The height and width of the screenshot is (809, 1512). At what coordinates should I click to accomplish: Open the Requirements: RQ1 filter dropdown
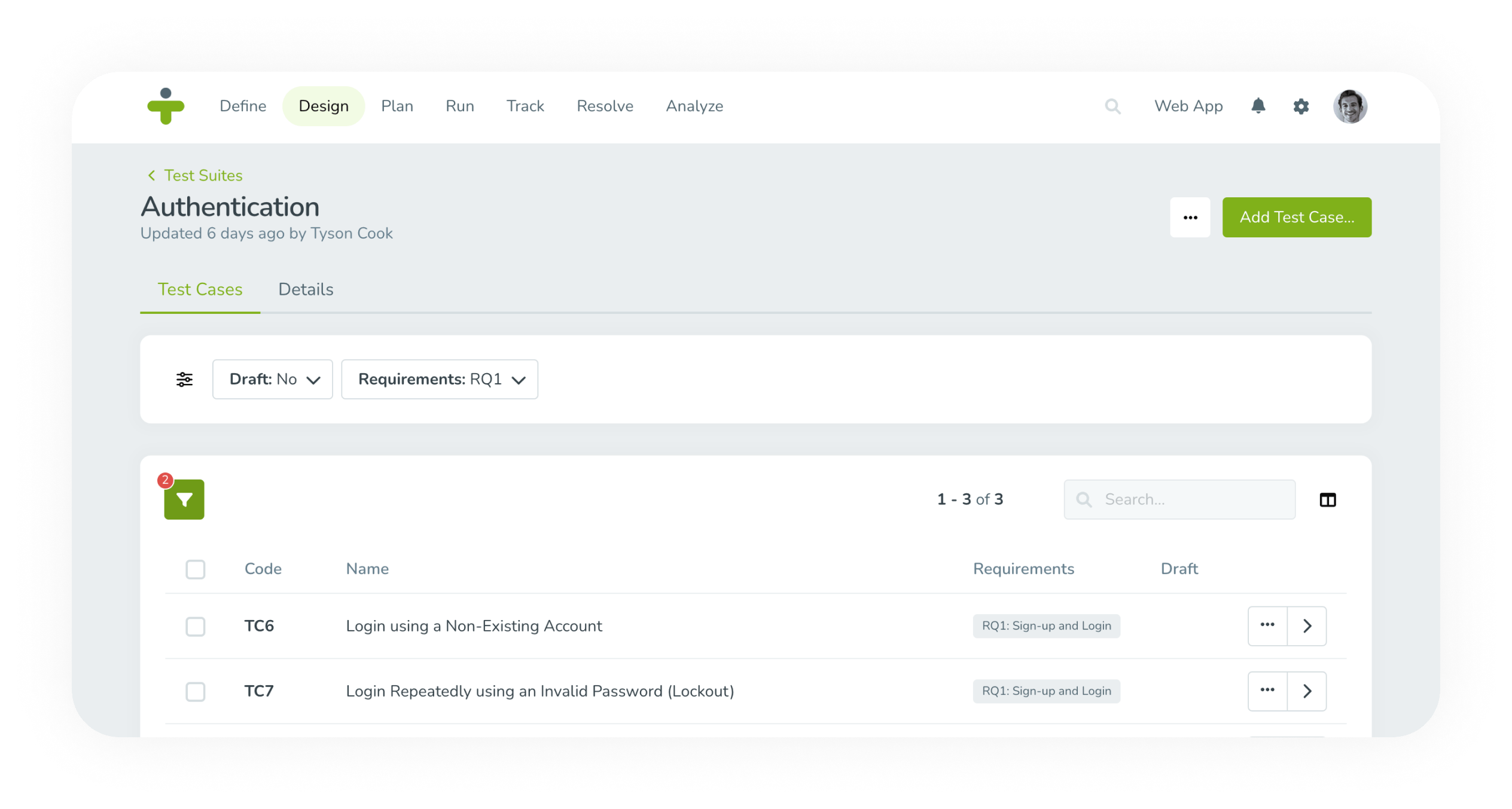[440, 379]
